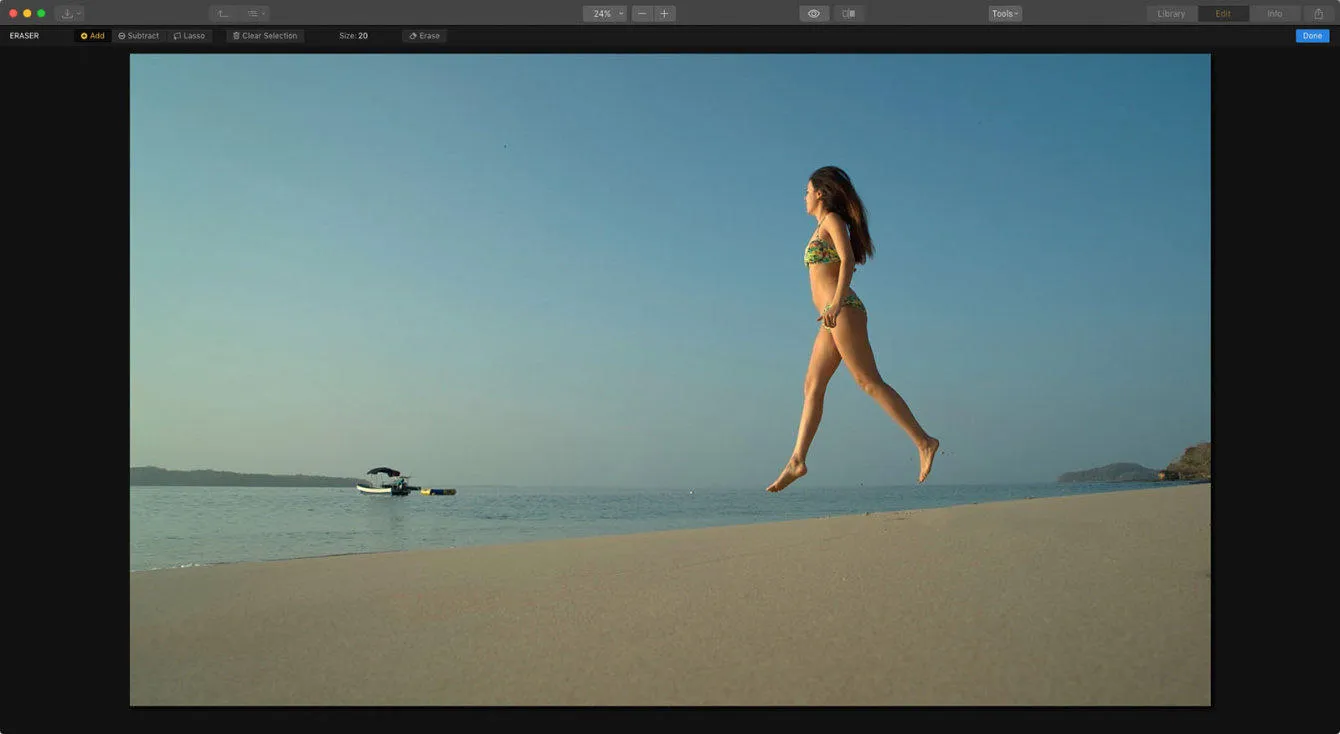1340x734 pixels.
Task: Switch to the Library tab
Action: click(x=1171, y=14)
